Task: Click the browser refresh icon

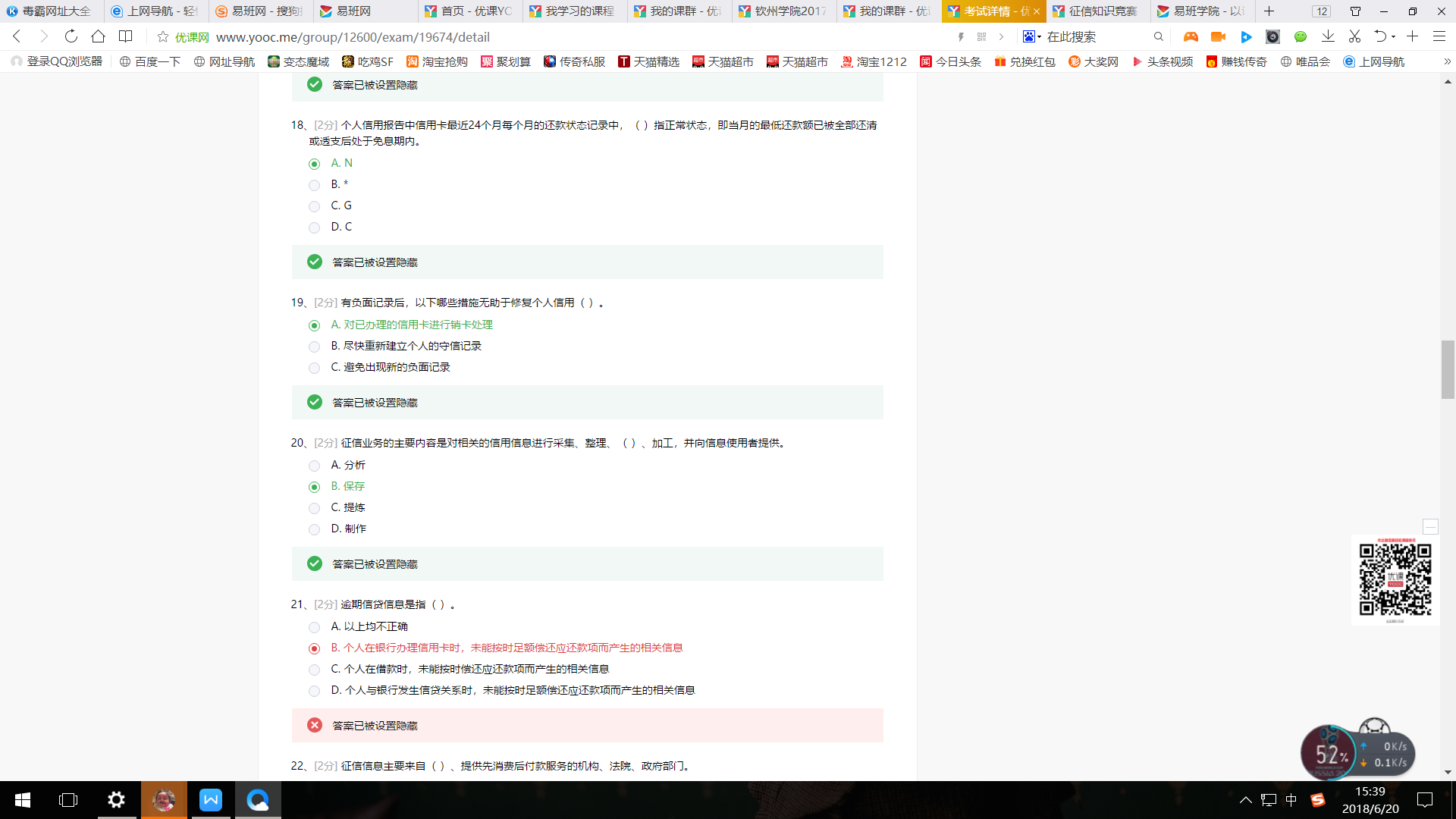Action: point(71,36)
